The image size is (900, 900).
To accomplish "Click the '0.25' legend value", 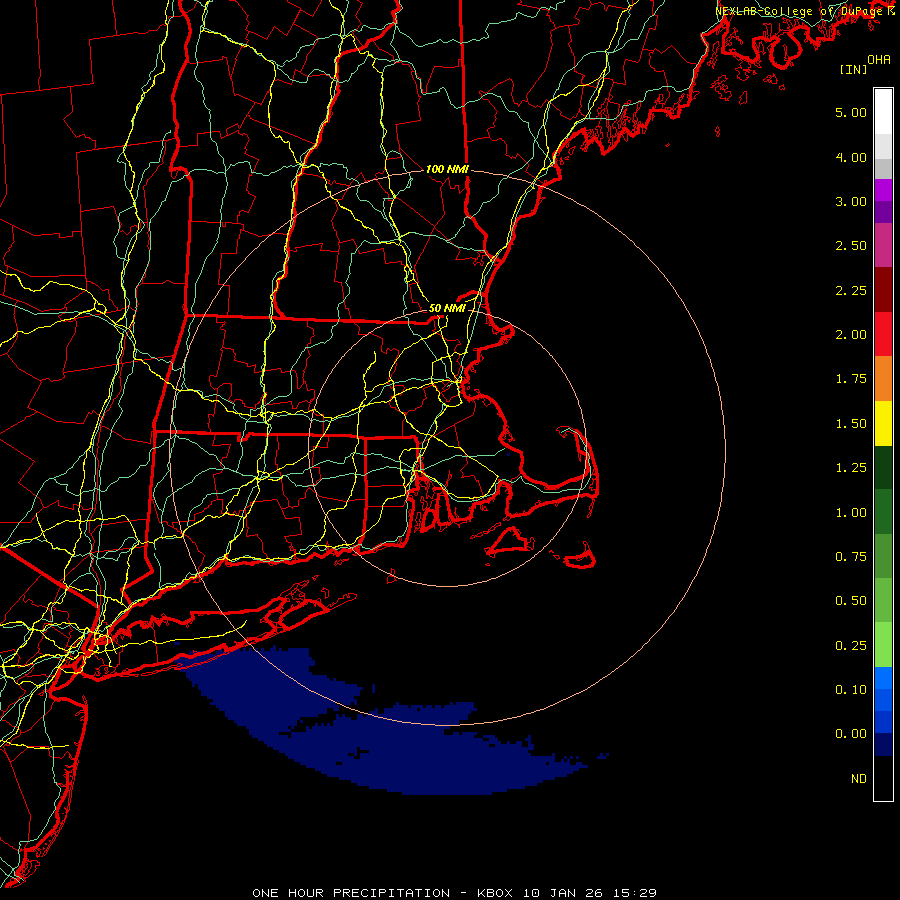I will pos(851,646).
